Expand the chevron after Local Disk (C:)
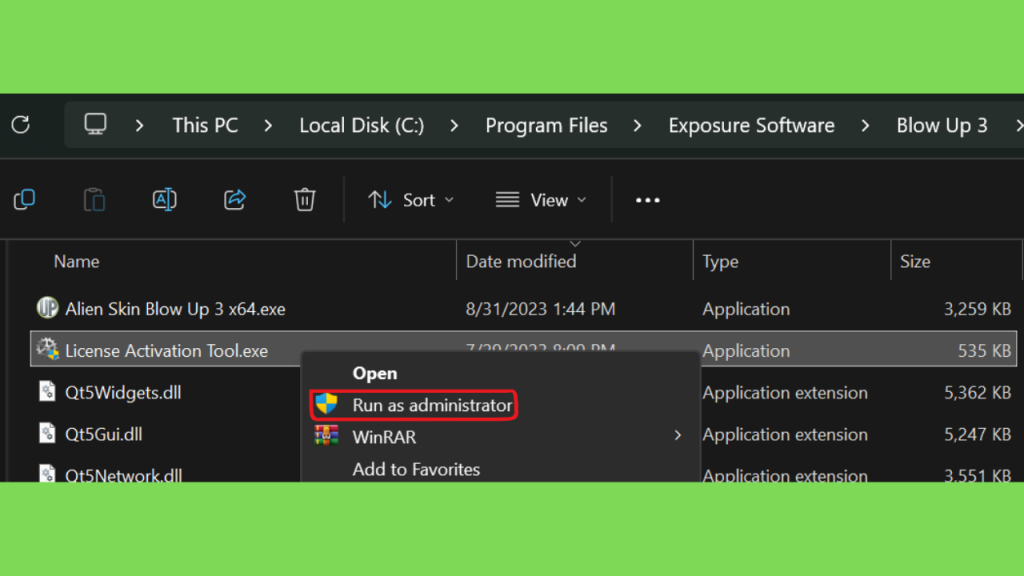 pos(455,125)
